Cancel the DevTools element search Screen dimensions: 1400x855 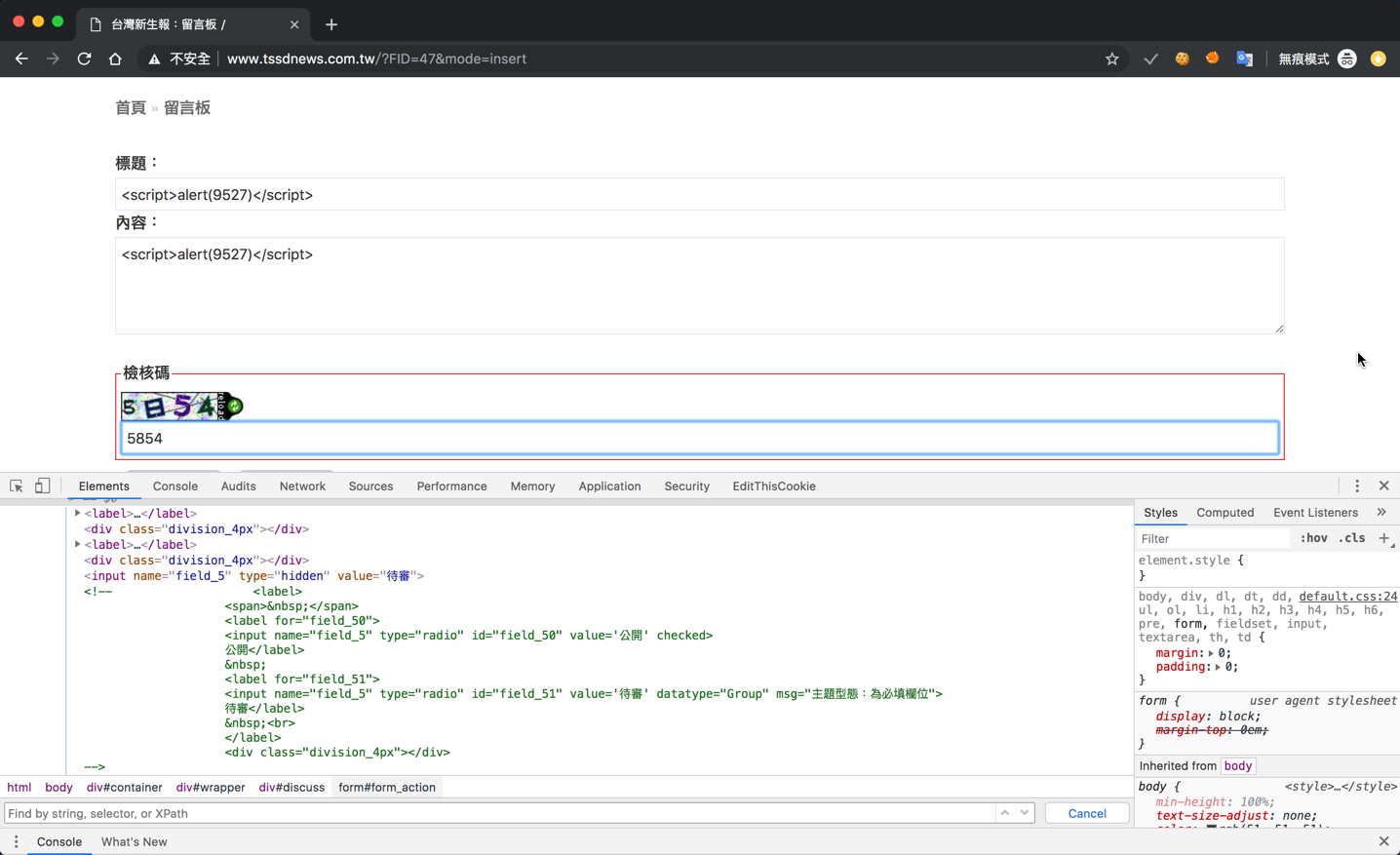tap(1087, 813)
